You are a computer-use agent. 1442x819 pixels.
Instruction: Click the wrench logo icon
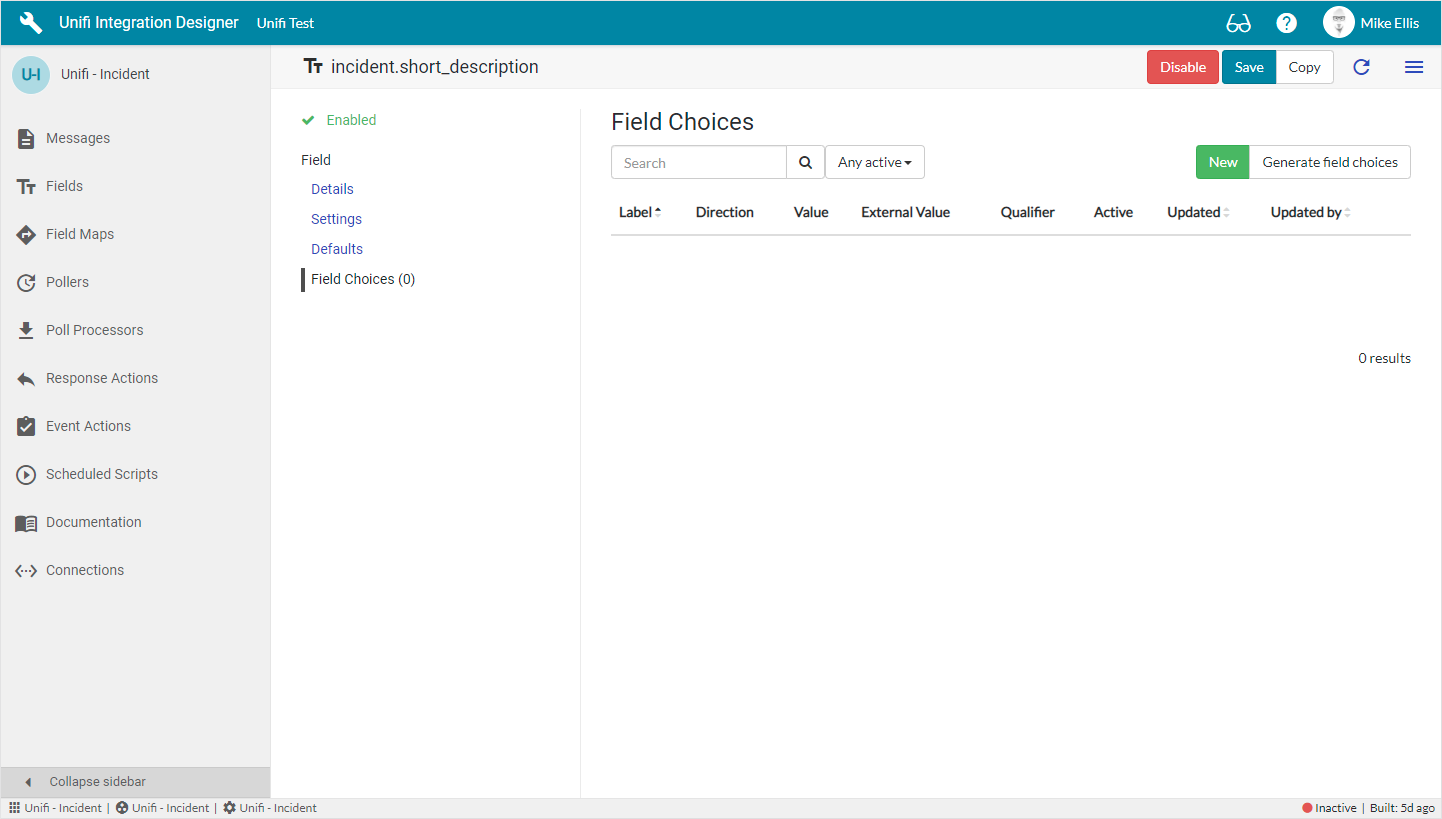31,23
